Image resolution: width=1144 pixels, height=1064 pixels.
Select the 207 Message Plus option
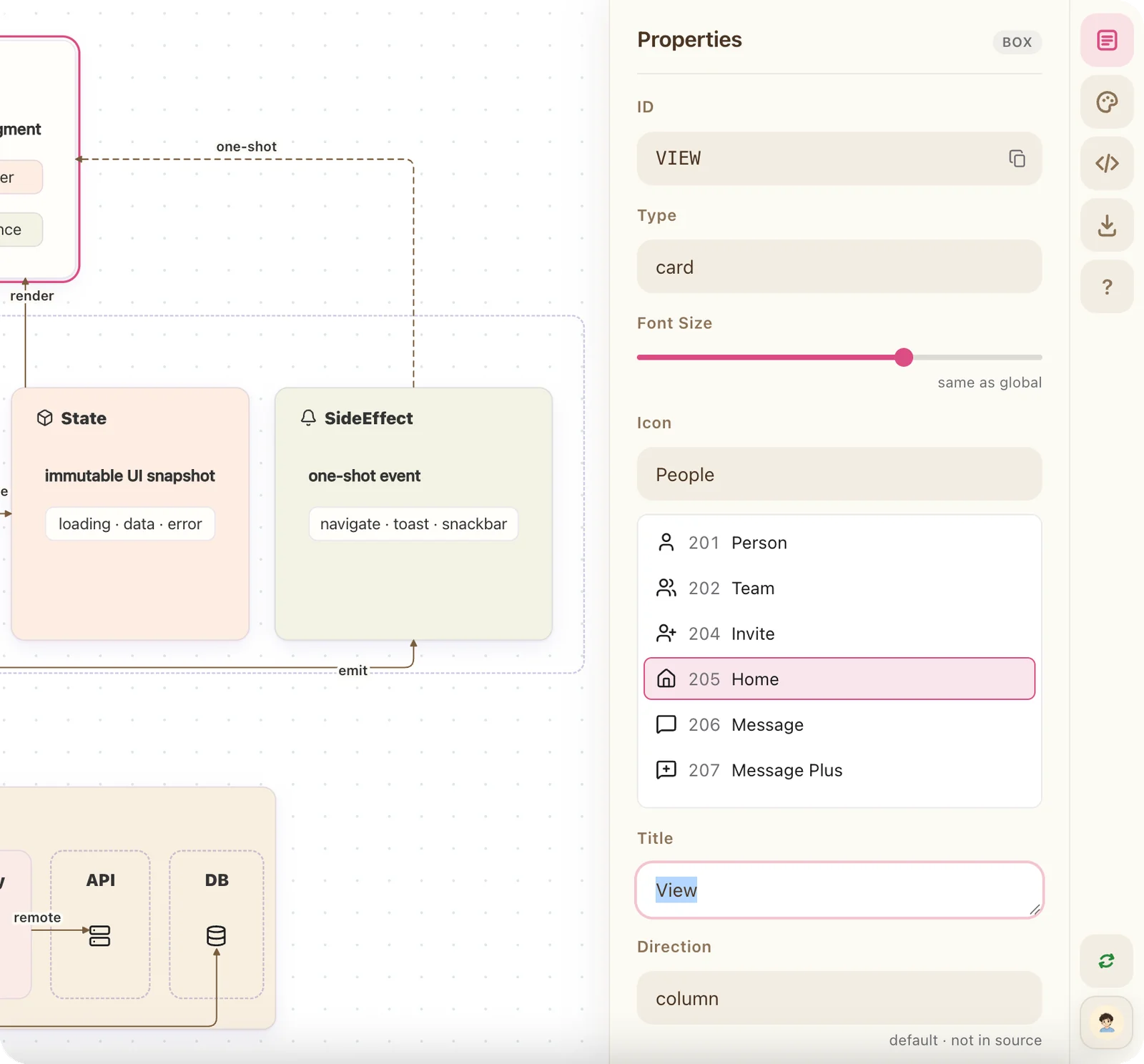(x=839, y=770)
